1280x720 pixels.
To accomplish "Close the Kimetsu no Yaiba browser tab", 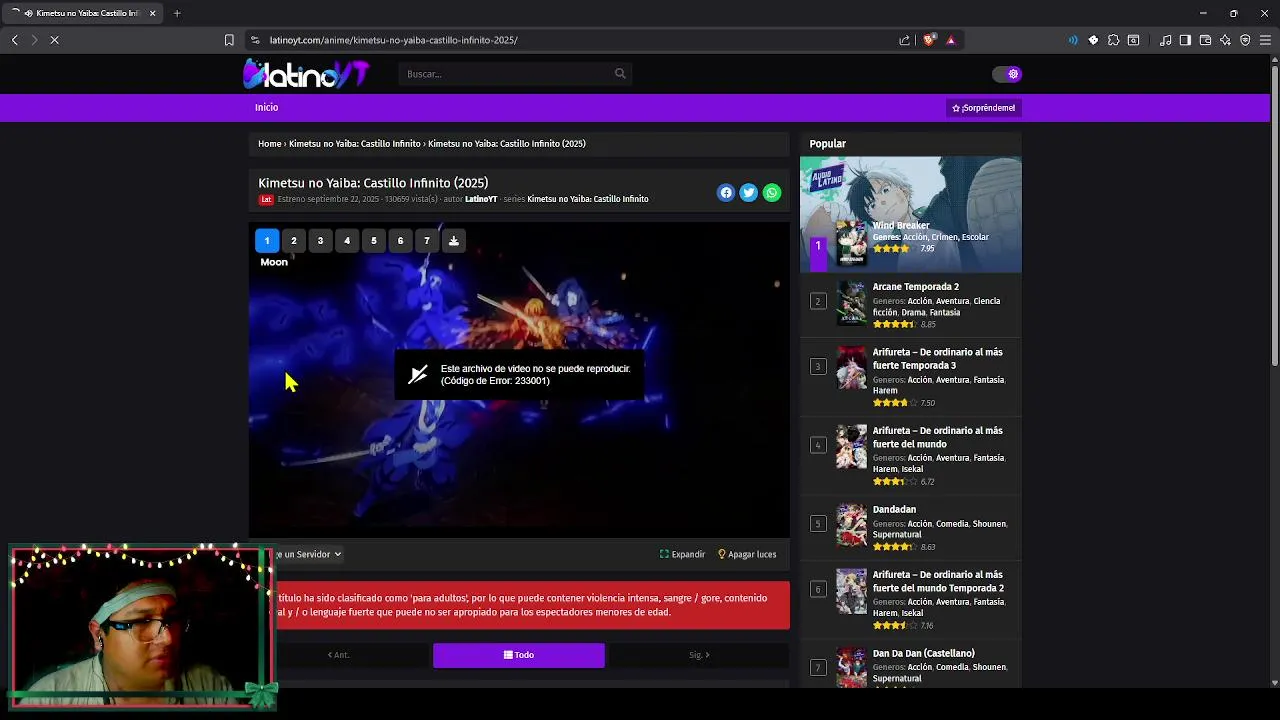I will click(x=152, y=13).
